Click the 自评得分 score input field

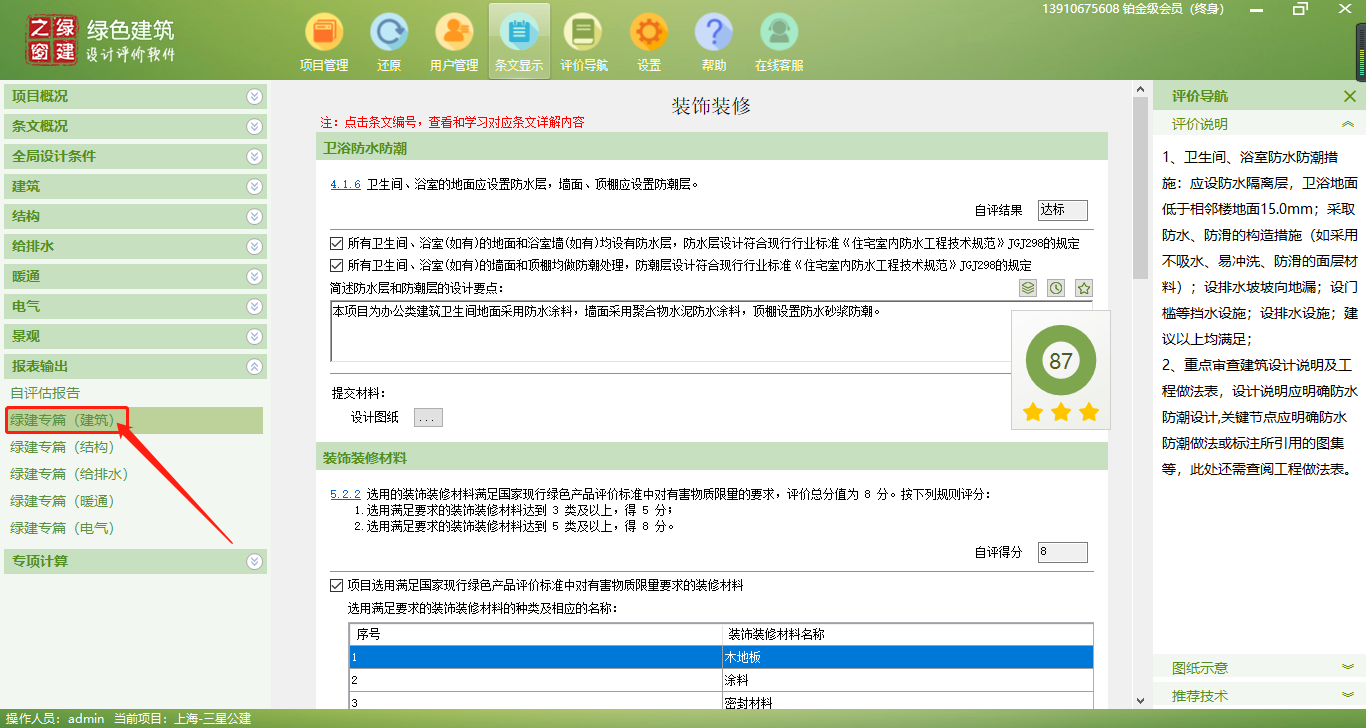1062,552
